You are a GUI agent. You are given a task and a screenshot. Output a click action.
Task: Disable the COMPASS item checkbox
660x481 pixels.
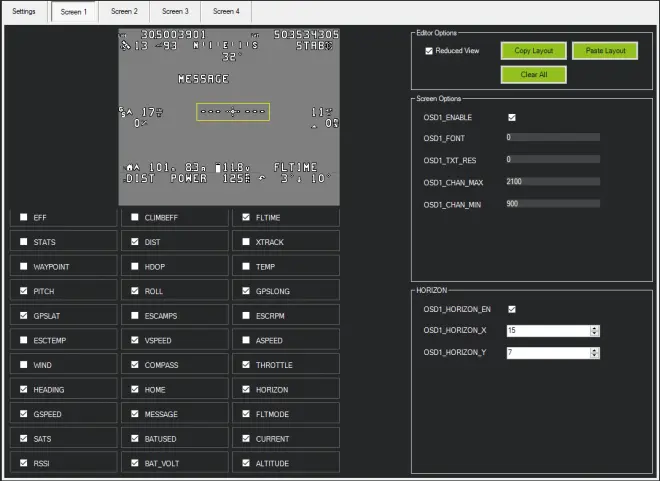[135, 364]
